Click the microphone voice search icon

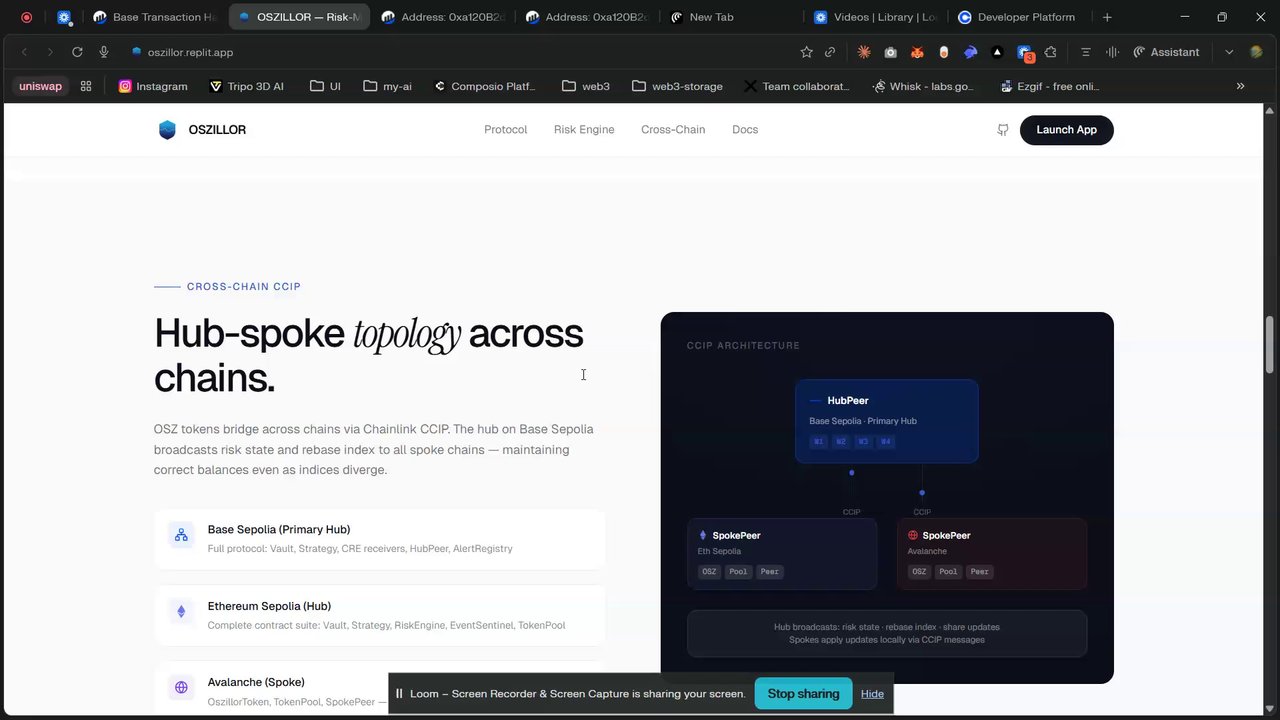[x=103, y=52]
